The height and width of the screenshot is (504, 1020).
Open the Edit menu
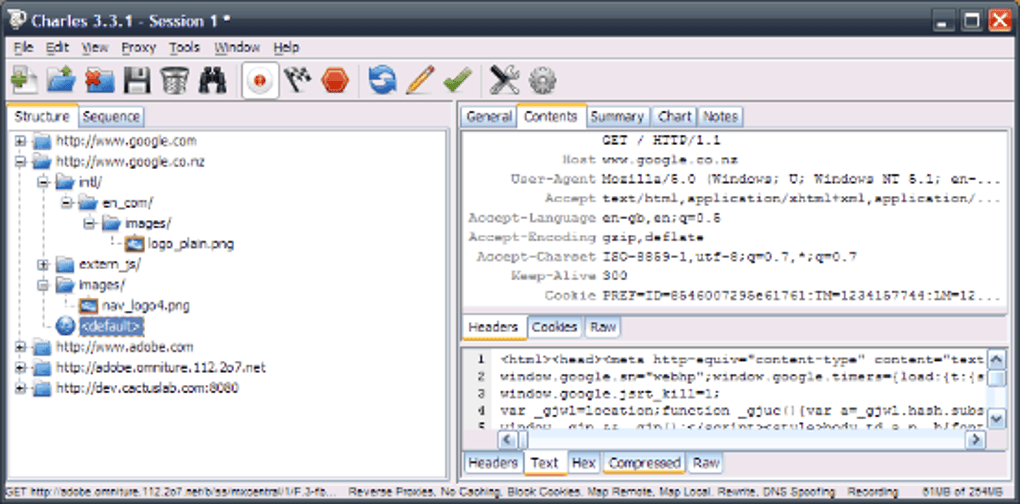[x=57, y=47]
